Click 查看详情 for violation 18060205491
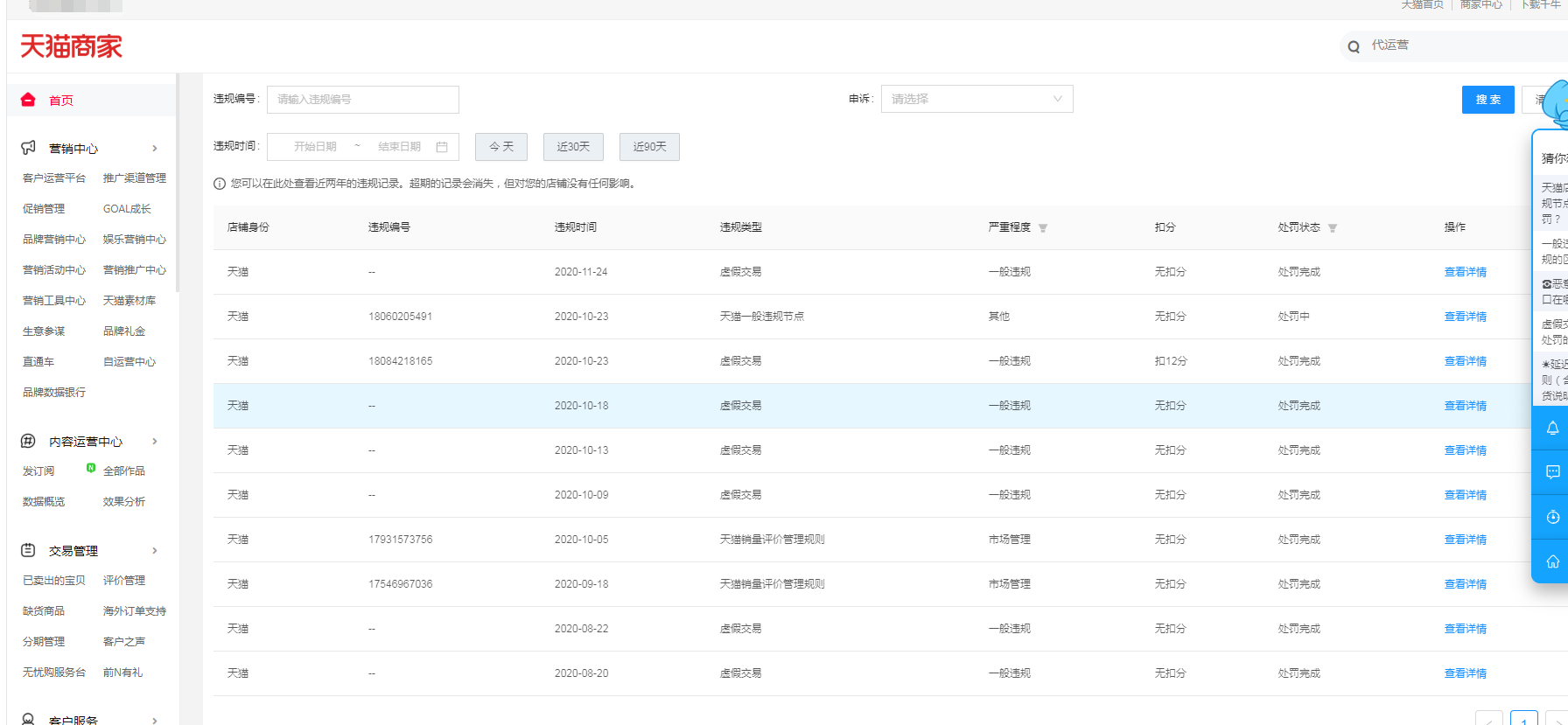The image size is (1568, 725). coord(1466,317)
